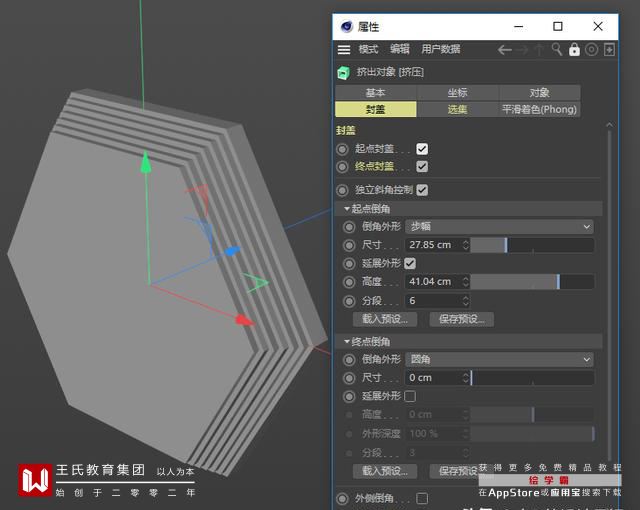
Task: Switch to the 平滑着色(Phong) tab
Action: coord(540,109)
